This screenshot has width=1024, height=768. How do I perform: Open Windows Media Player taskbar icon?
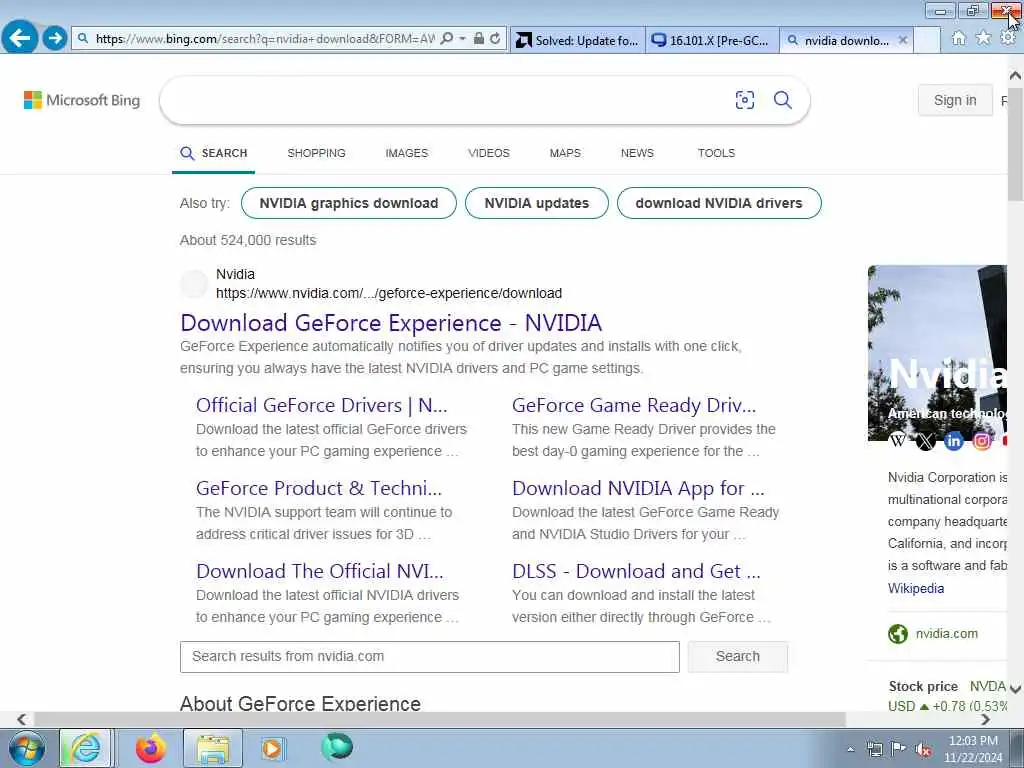tap(272, 748)
